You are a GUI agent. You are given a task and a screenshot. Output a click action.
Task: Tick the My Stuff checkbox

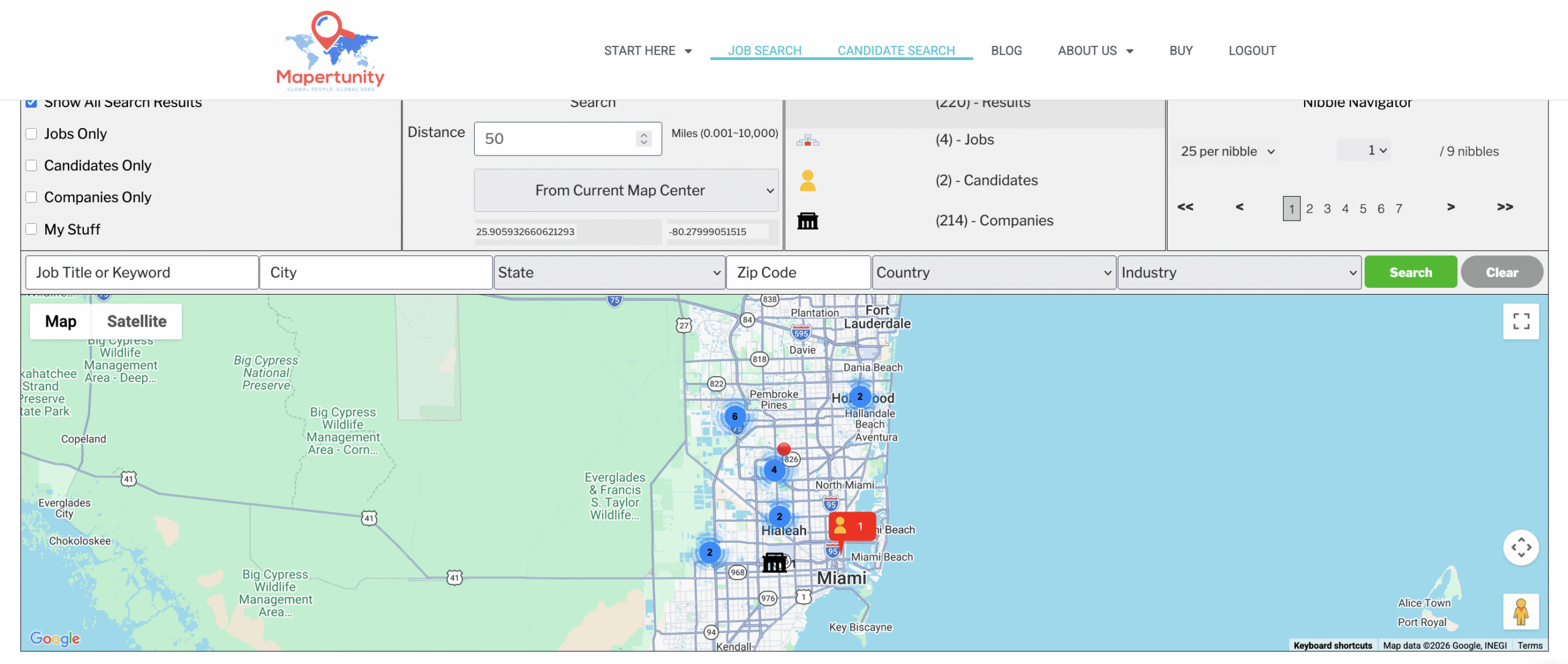pyautogui.click(x=32, y=230)
